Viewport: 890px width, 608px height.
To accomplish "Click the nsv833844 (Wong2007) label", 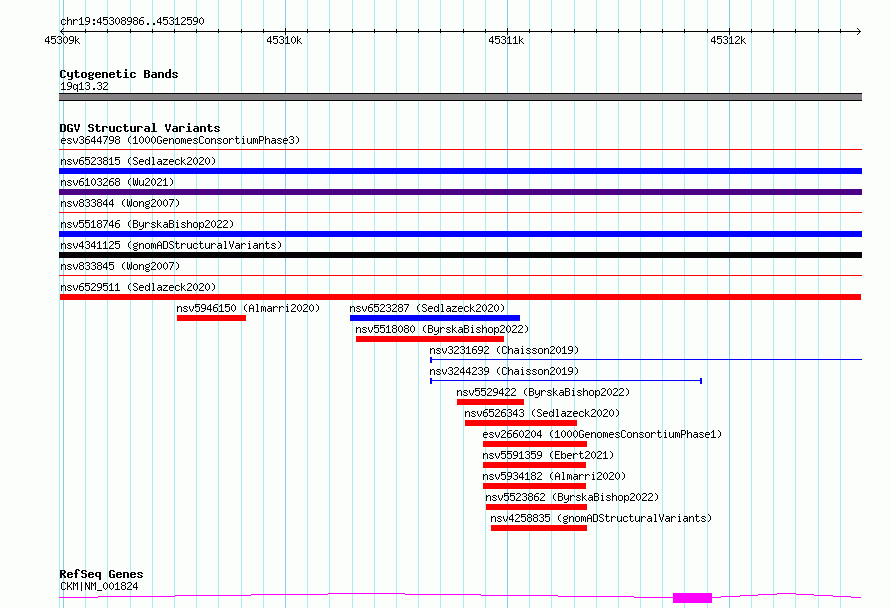I will 120,203.
